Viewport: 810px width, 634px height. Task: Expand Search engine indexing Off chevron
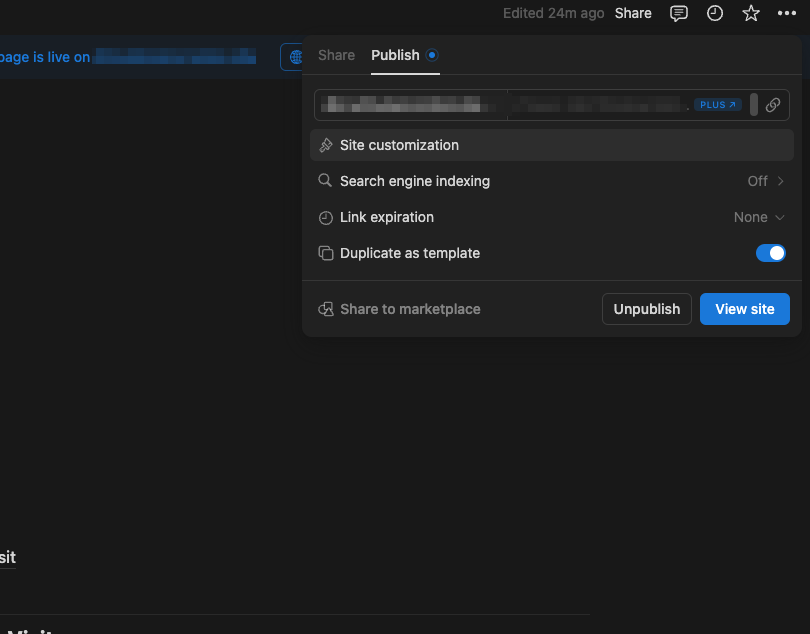780,181
